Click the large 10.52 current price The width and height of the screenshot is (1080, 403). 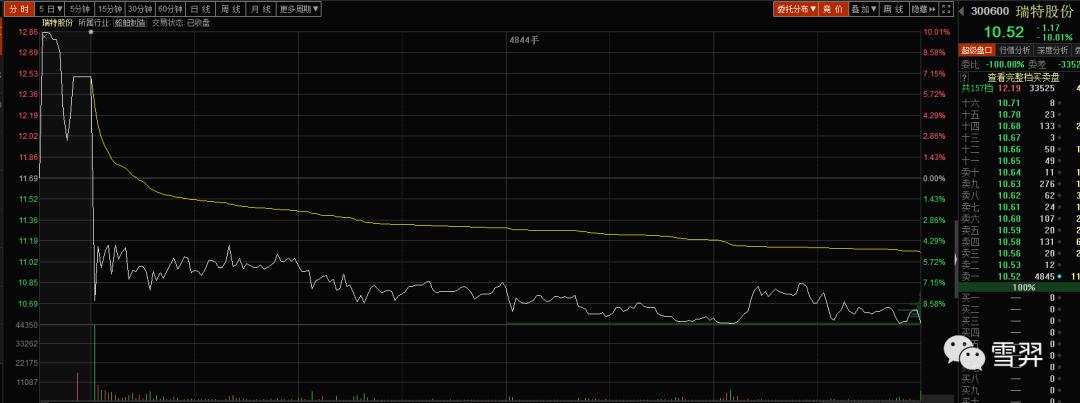click(x=1004, y=32)
